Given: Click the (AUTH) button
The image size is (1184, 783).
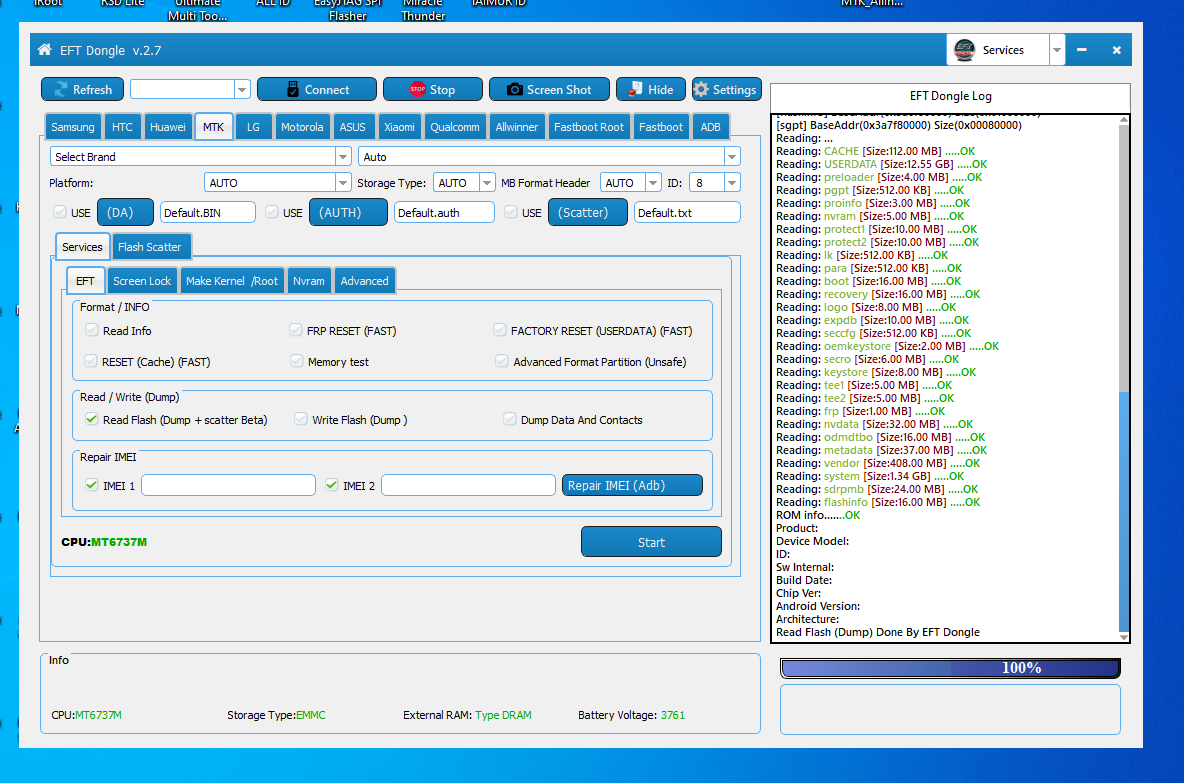Looking at the screenshot, I should (x=348, y=212).
